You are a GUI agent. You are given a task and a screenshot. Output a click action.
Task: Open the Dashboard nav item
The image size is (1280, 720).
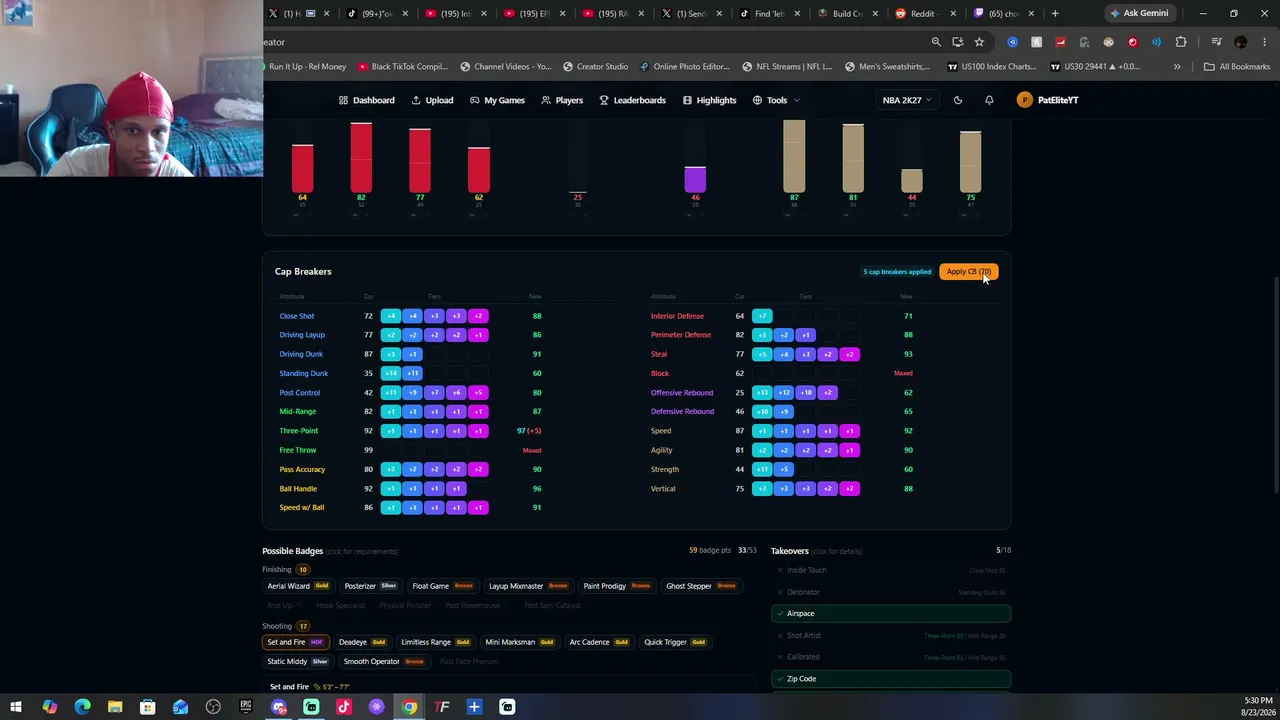(367, 100)
